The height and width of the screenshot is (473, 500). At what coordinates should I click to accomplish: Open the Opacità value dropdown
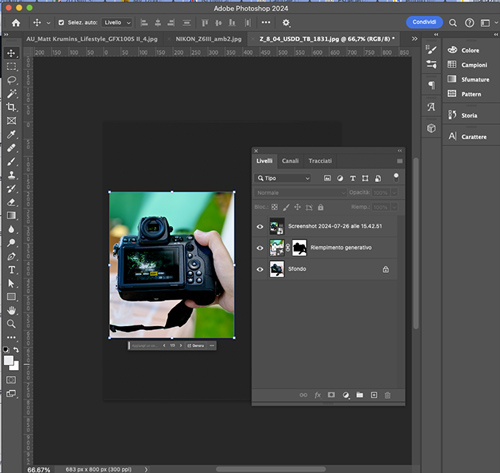394,193
